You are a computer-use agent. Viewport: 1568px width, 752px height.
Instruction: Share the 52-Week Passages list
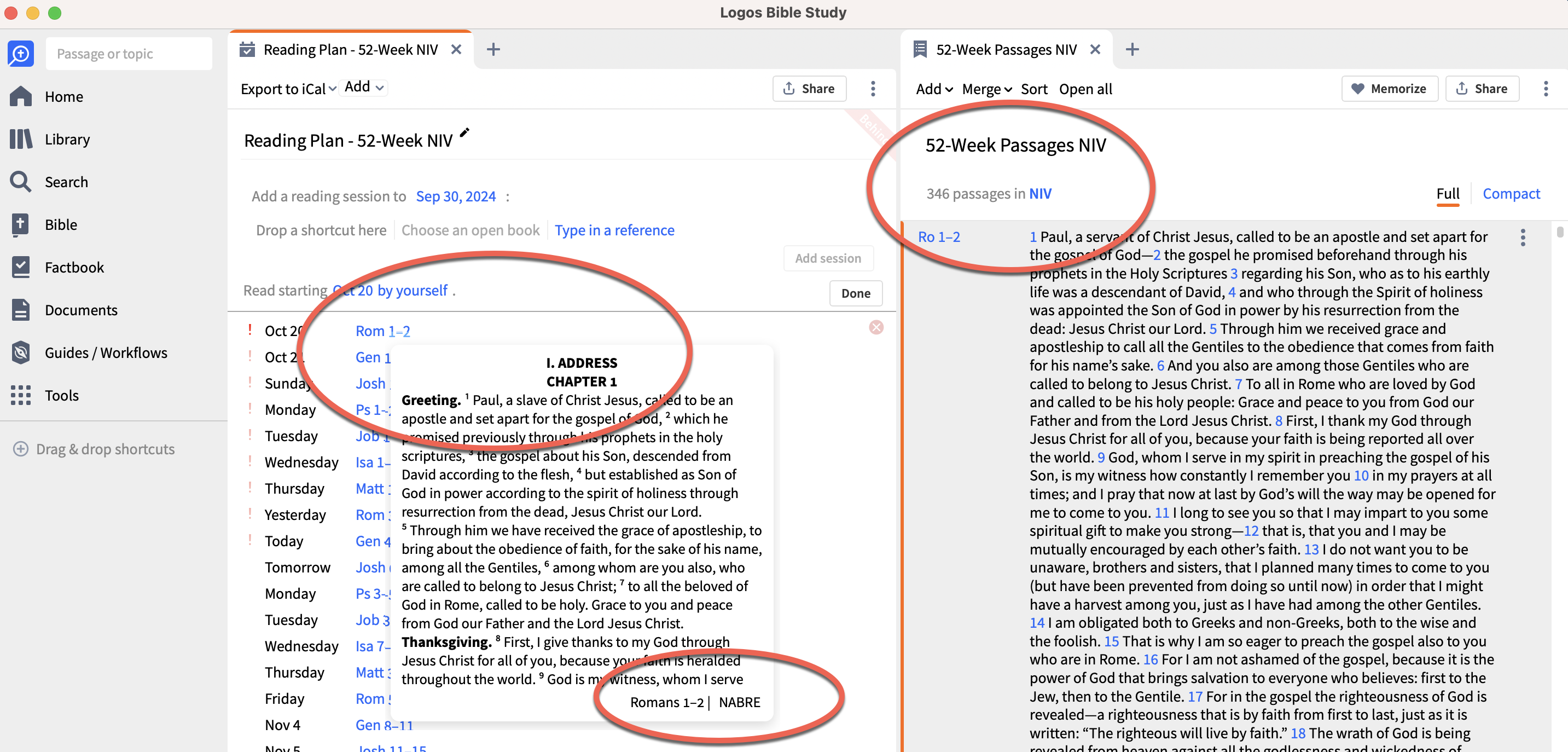pos(1482,88)
